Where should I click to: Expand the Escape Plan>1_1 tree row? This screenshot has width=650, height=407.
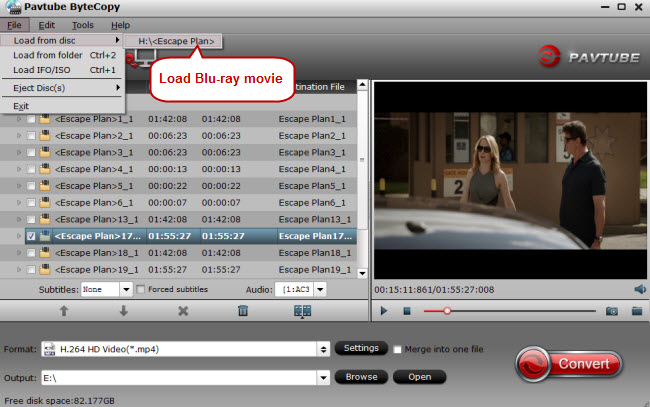click(19, 119)
